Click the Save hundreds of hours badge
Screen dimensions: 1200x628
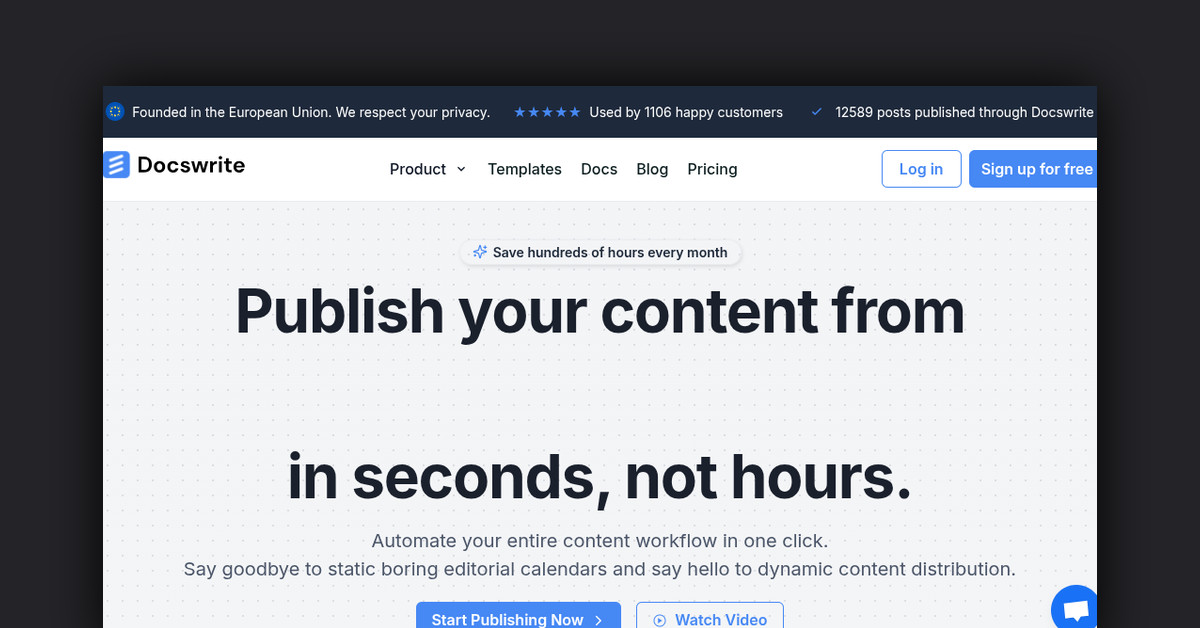(600, 252)
